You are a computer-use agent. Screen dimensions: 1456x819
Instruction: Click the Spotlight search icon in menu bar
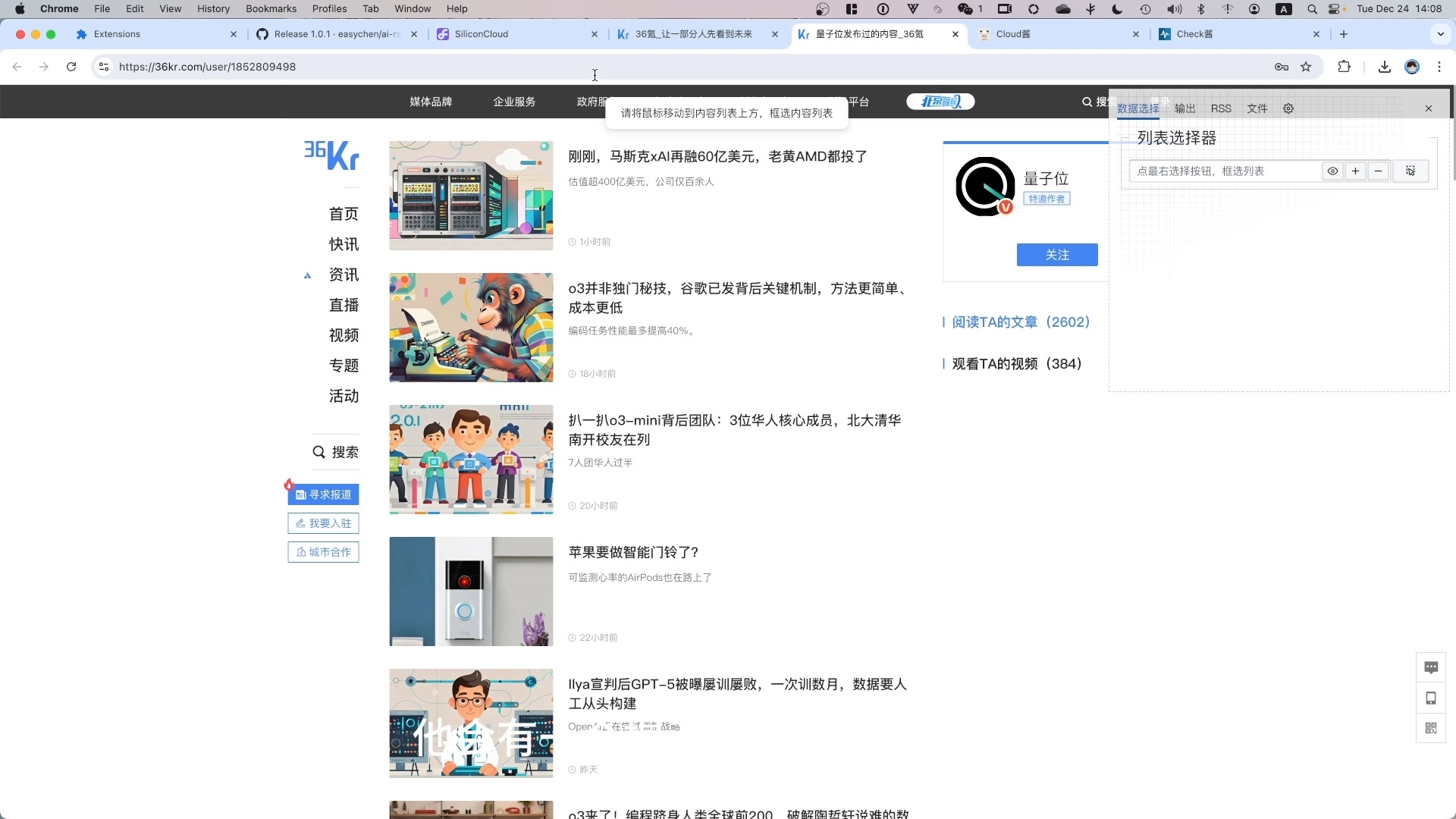(x=1312, y=9)
